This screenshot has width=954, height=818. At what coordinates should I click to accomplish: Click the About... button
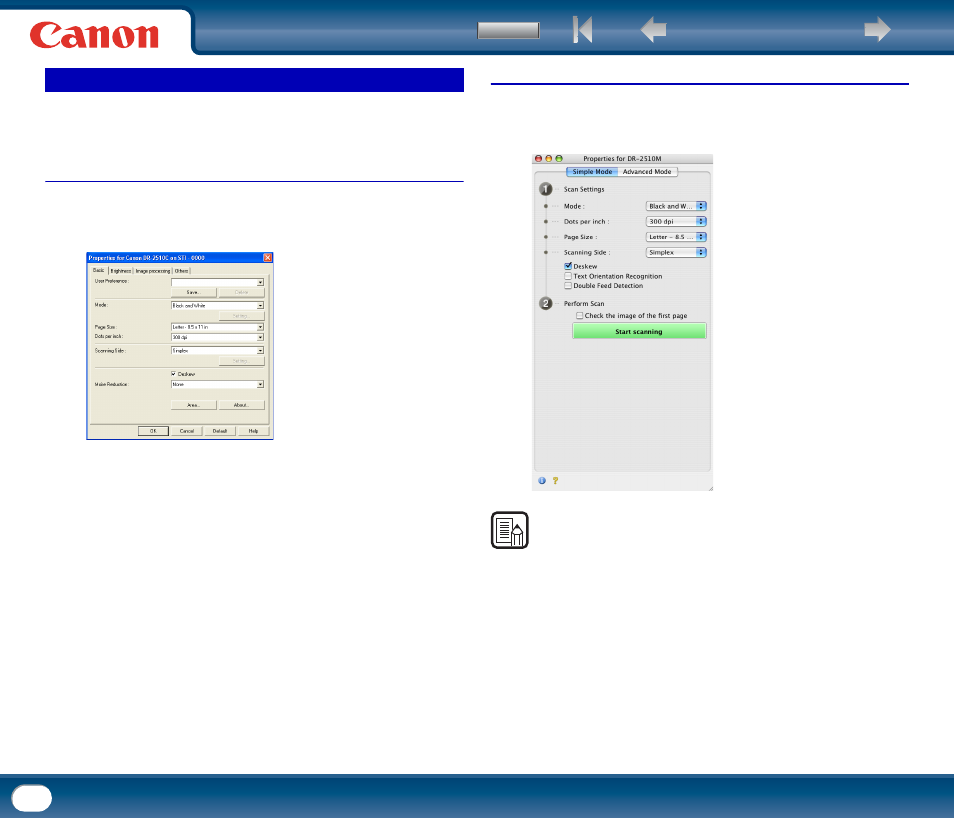pyautogui.click(x=242, y=405)
